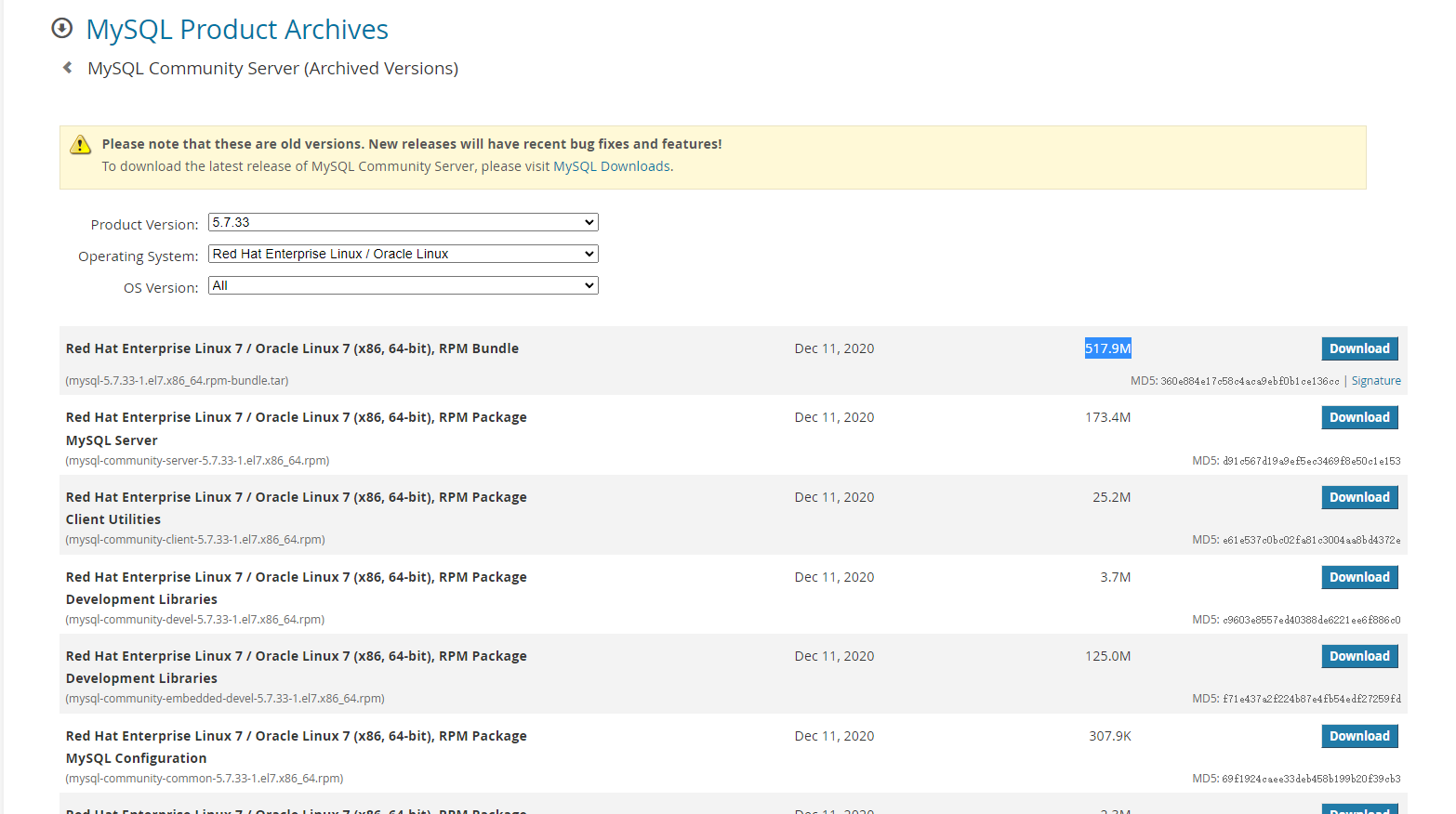Click the OS Version label

tap(161, 288)
